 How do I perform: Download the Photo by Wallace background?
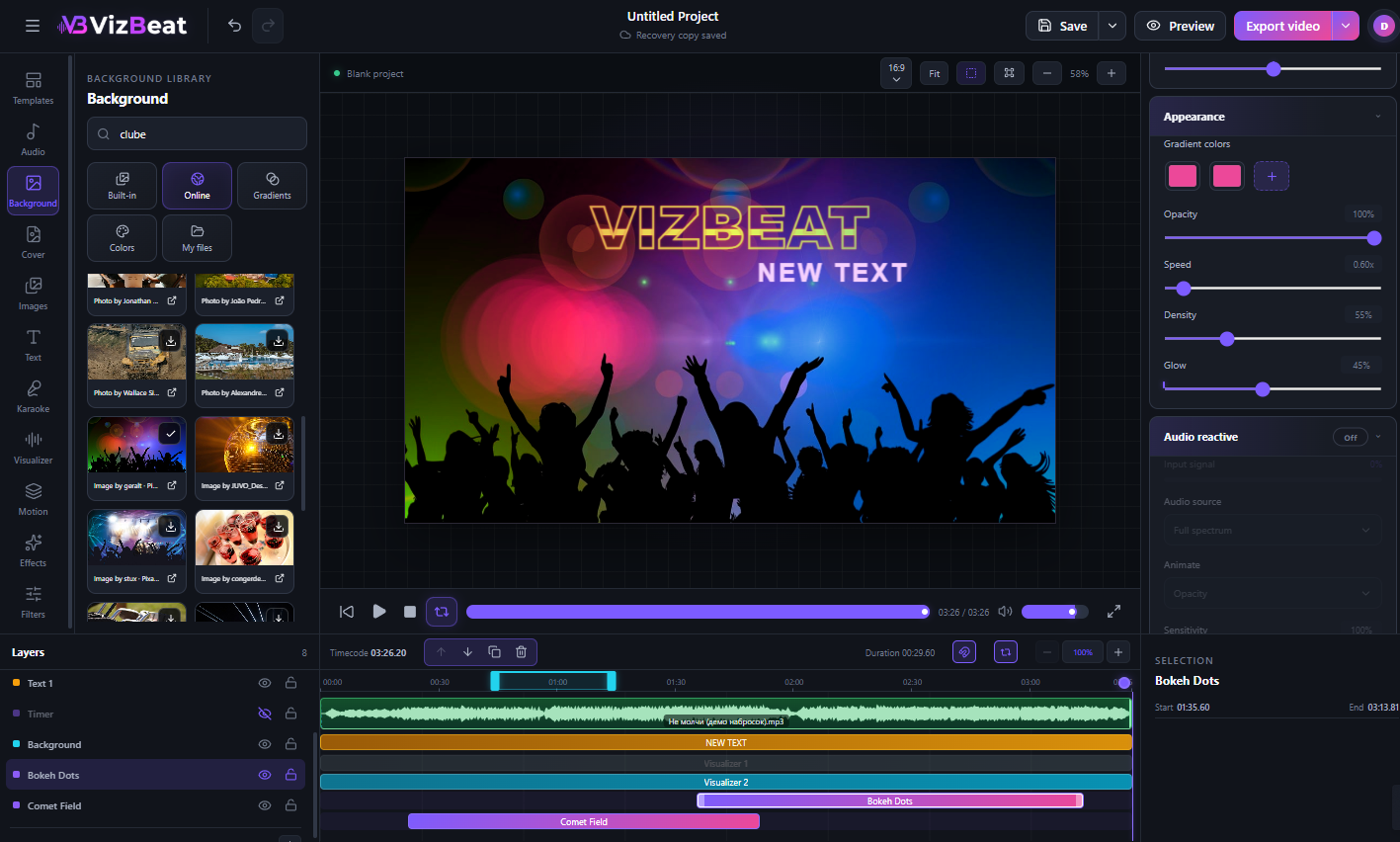point(171,340)
